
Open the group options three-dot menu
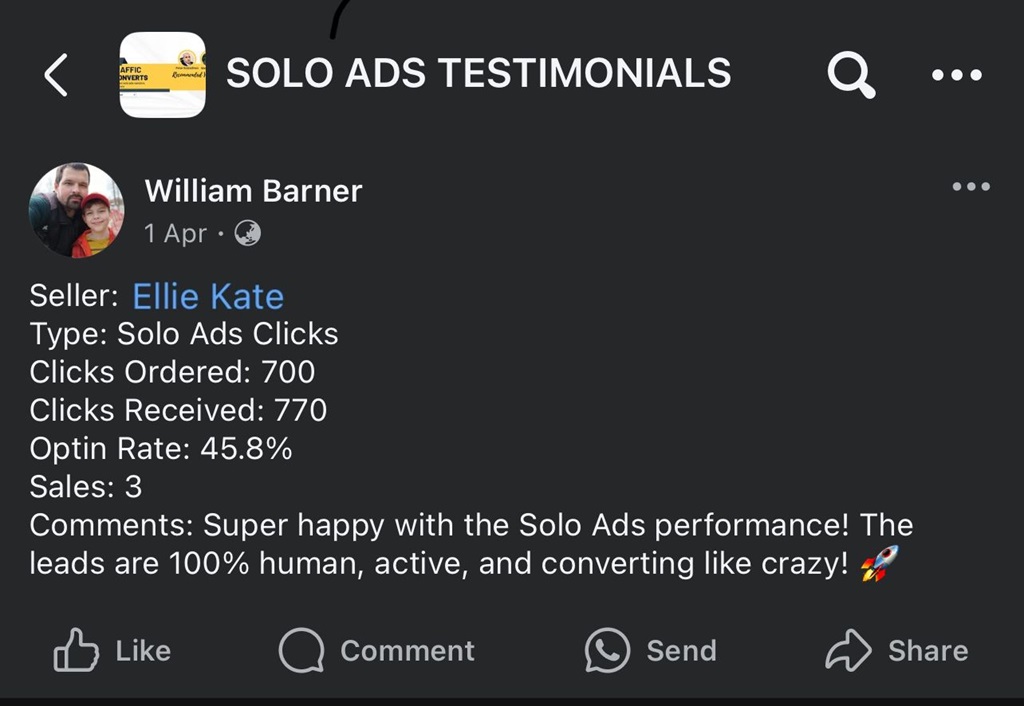(x=956, y=75)
